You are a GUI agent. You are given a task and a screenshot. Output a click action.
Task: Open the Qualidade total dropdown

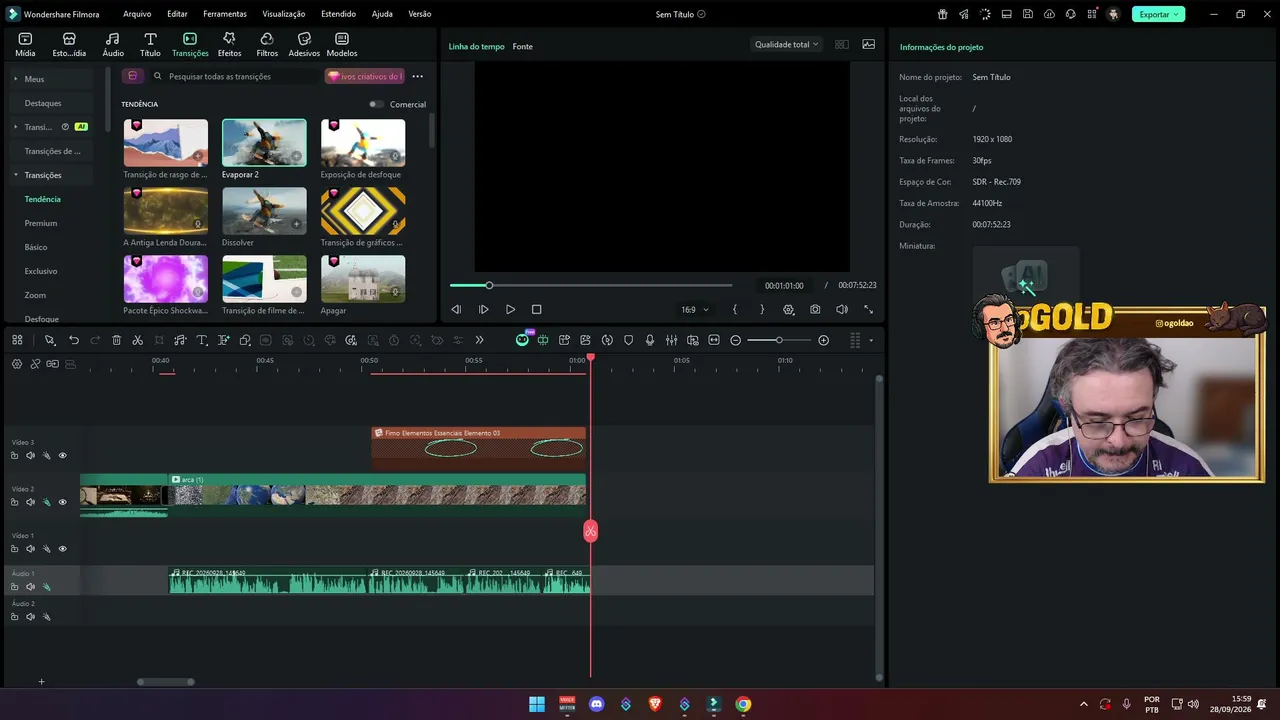tap(786, 44)
